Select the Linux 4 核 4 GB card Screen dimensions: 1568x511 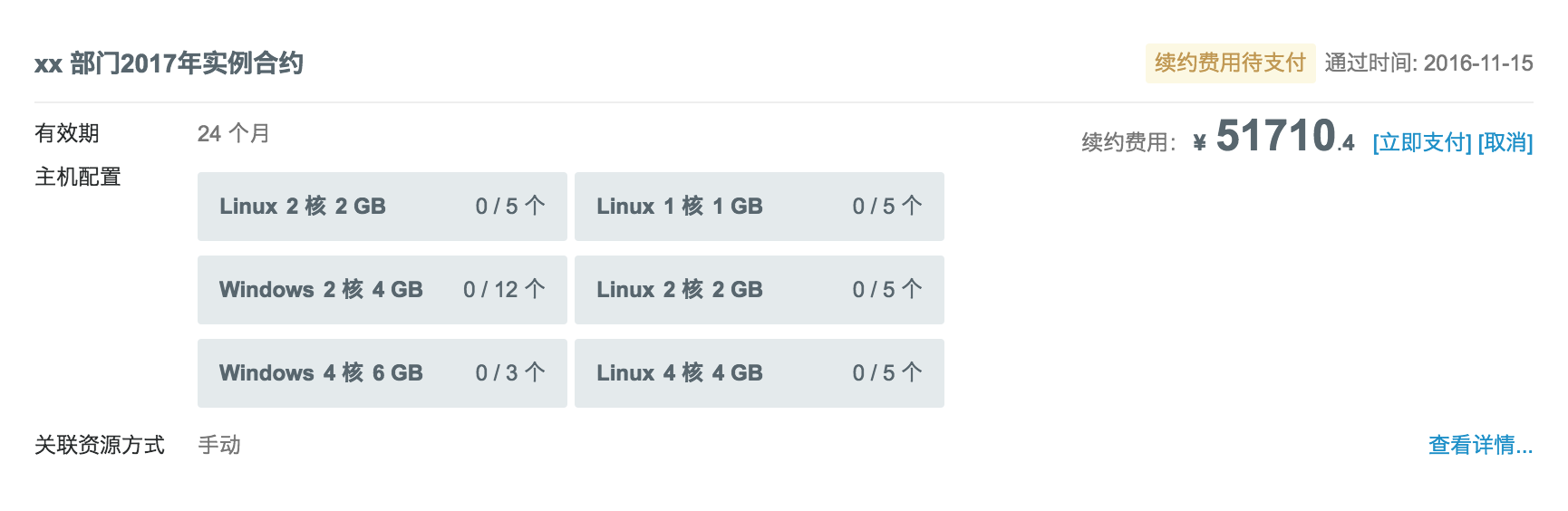(x=759, y=373)
